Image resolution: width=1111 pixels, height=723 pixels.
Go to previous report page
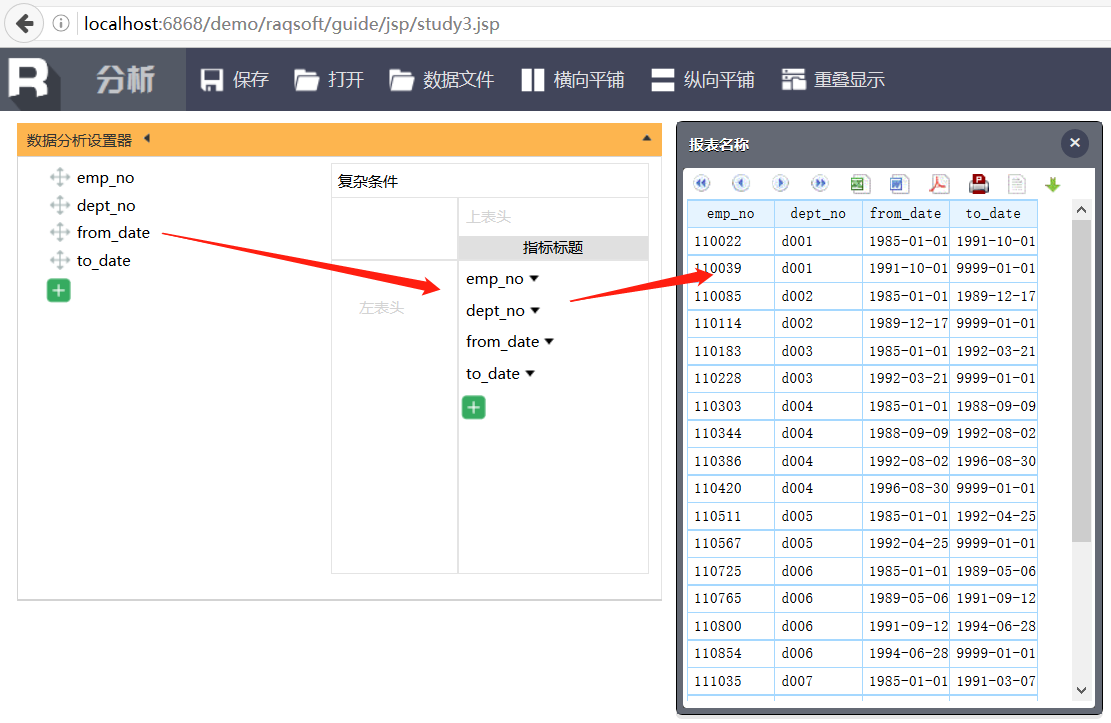[741, 184]
